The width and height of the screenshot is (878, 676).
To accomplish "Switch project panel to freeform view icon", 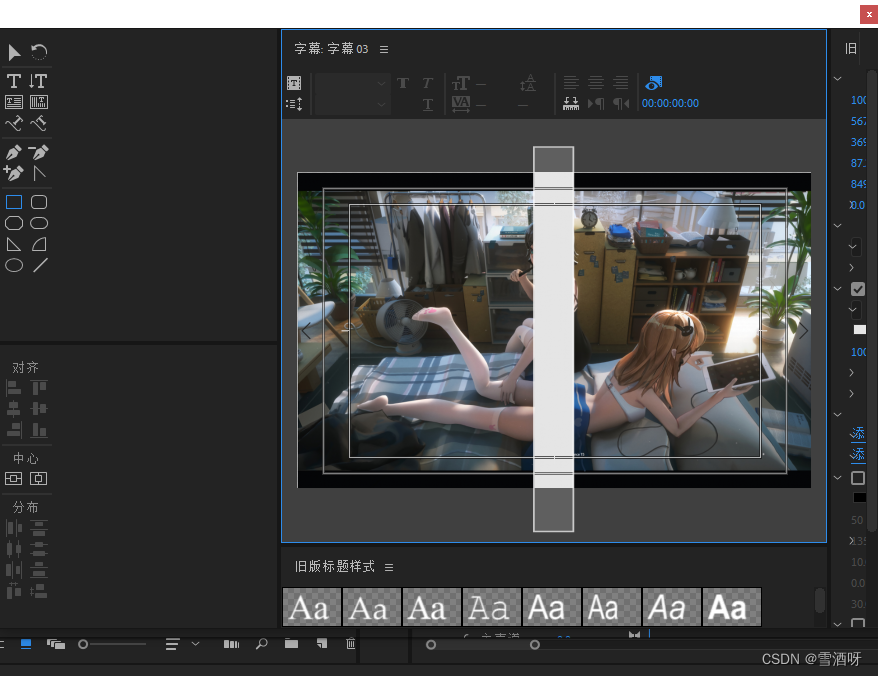I will tap(55, 644).
